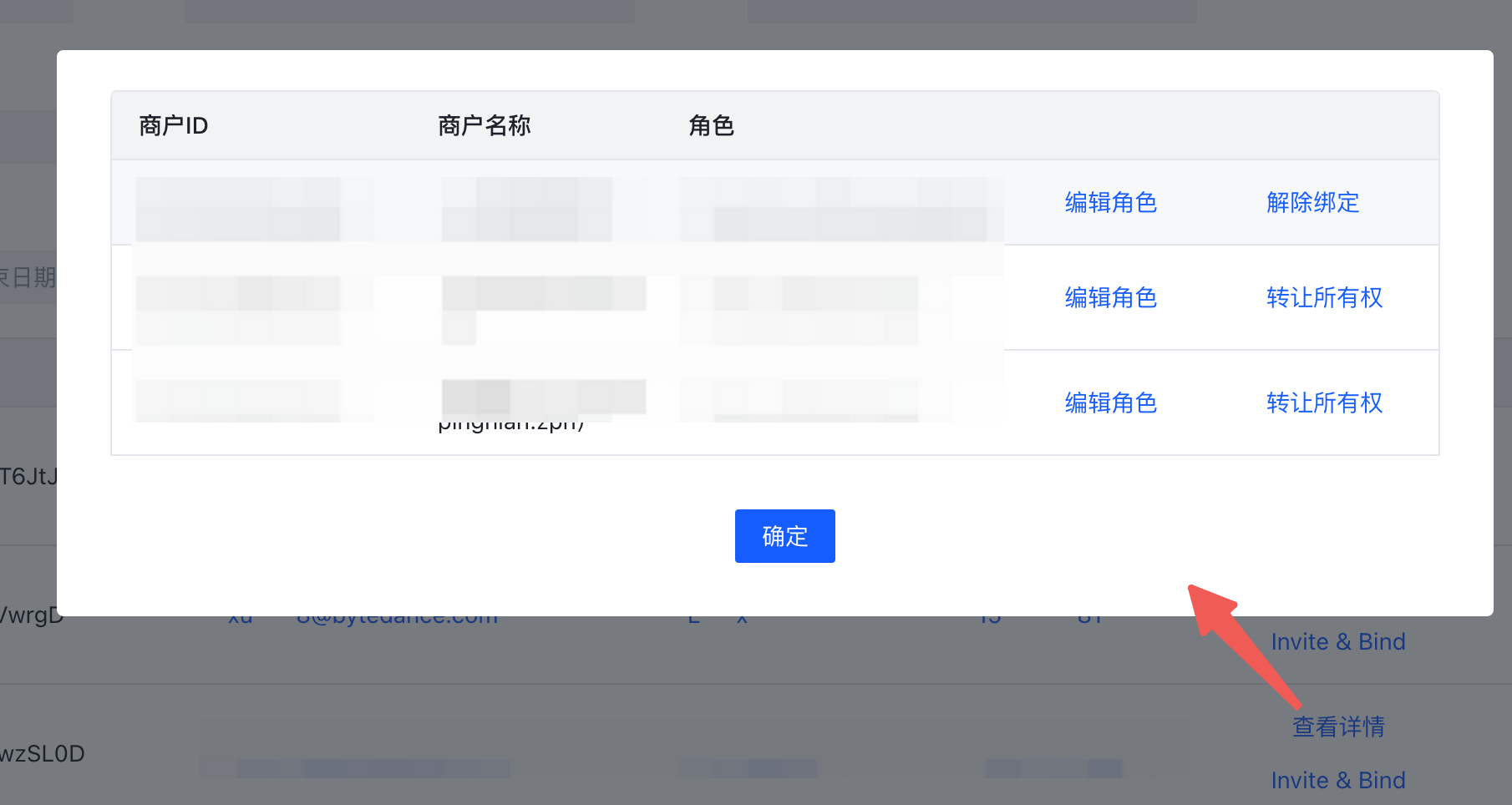Click 解除绑定 in the first merchant row
This screenshot has width=1512, height=805.
tap(1312, 203)
